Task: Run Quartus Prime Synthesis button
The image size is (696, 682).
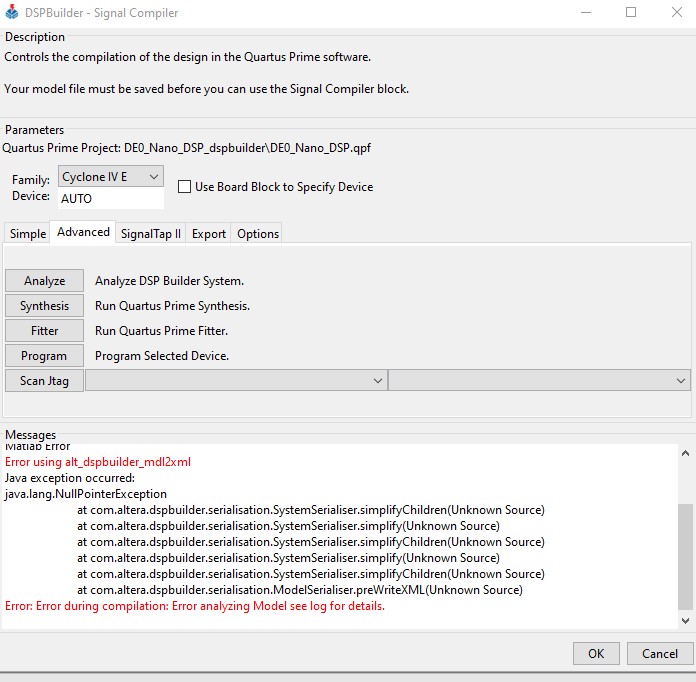Action: pyautogui.click(x=44, y=305)
